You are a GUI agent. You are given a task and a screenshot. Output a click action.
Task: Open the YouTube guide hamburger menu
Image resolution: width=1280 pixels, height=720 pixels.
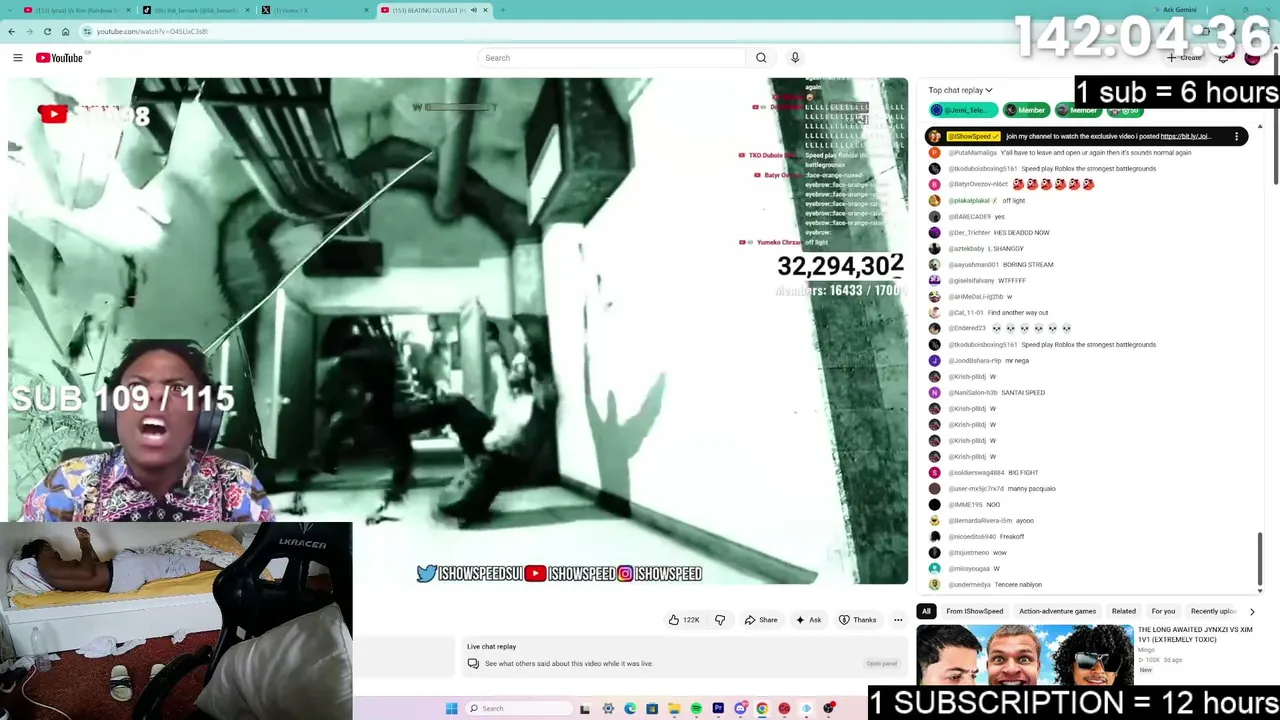coord(18,58)
